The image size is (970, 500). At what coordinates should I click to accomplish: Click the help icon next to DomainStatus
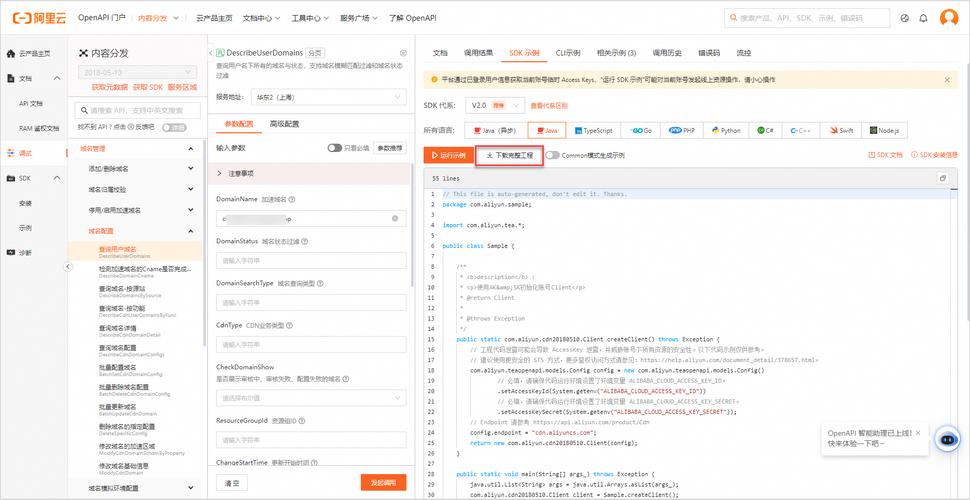point(304,242)
